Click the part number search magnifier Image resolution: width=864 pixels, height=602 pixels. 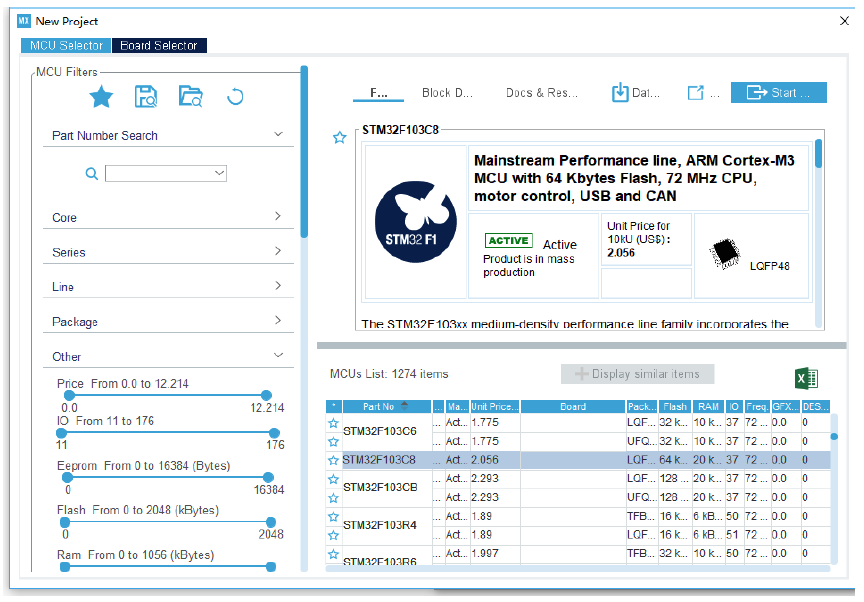pyautogui.click(x=92, y=173)
